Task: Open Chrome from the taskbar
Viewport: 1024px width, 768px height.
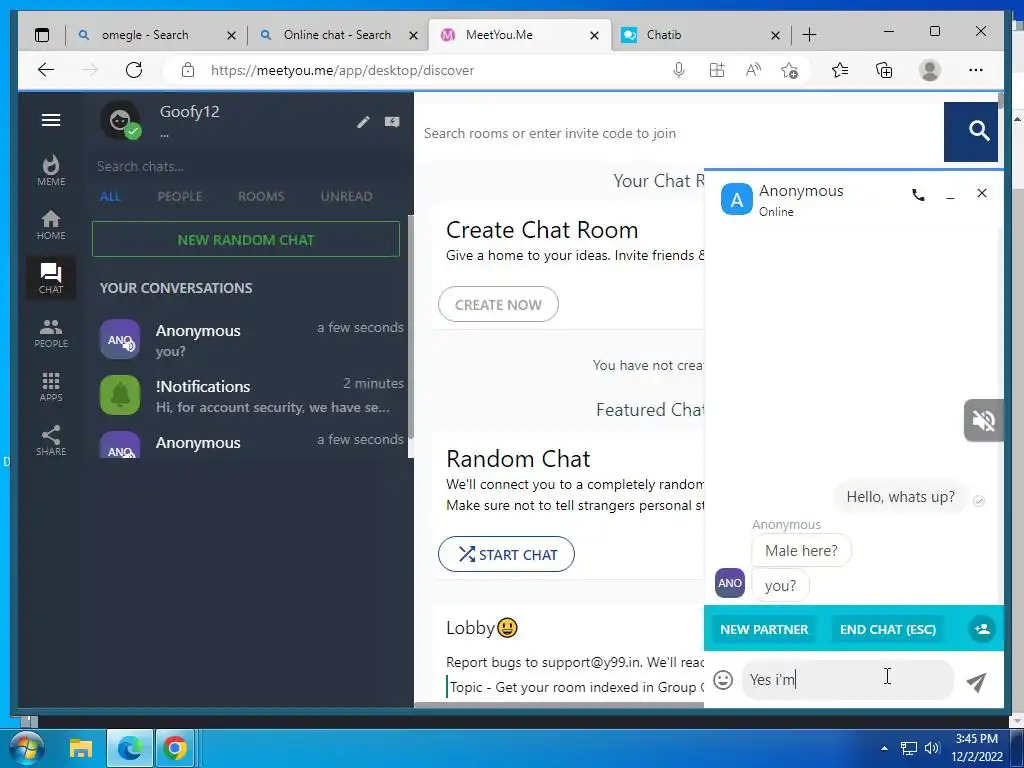Action: point(174,748)
